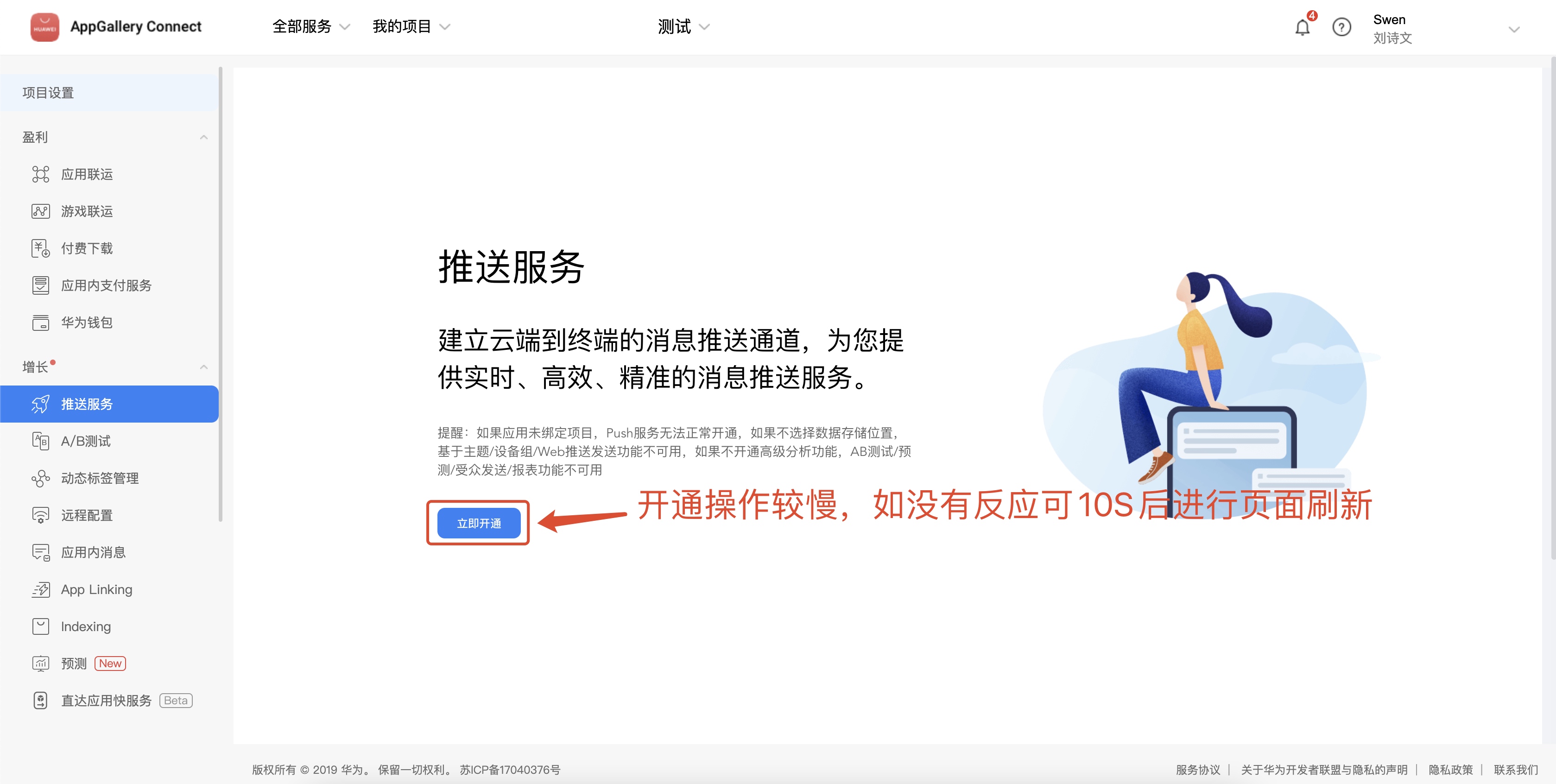The image size is (1556, 784).
Task: Open App Linking from the sidebar
Action: (x=109, y=589)
